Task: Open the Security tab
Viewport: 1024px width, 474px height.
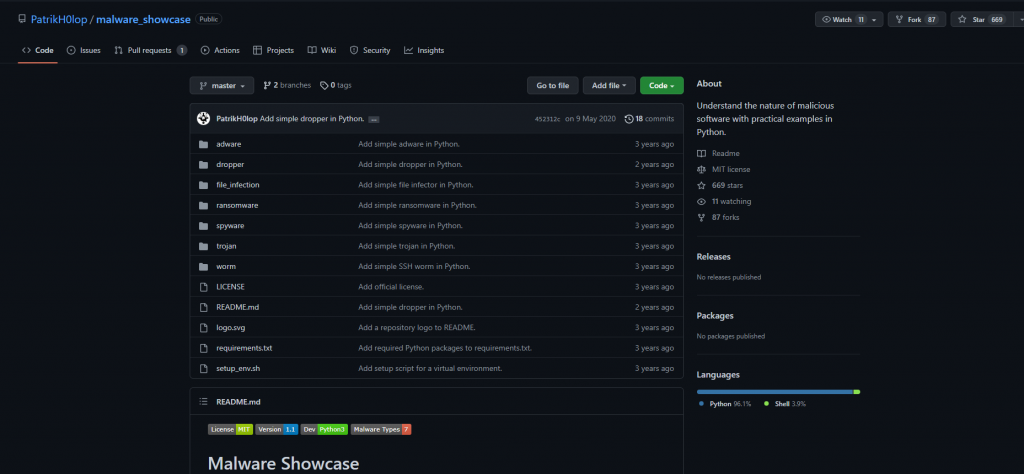Action: (x=370, y=50)
